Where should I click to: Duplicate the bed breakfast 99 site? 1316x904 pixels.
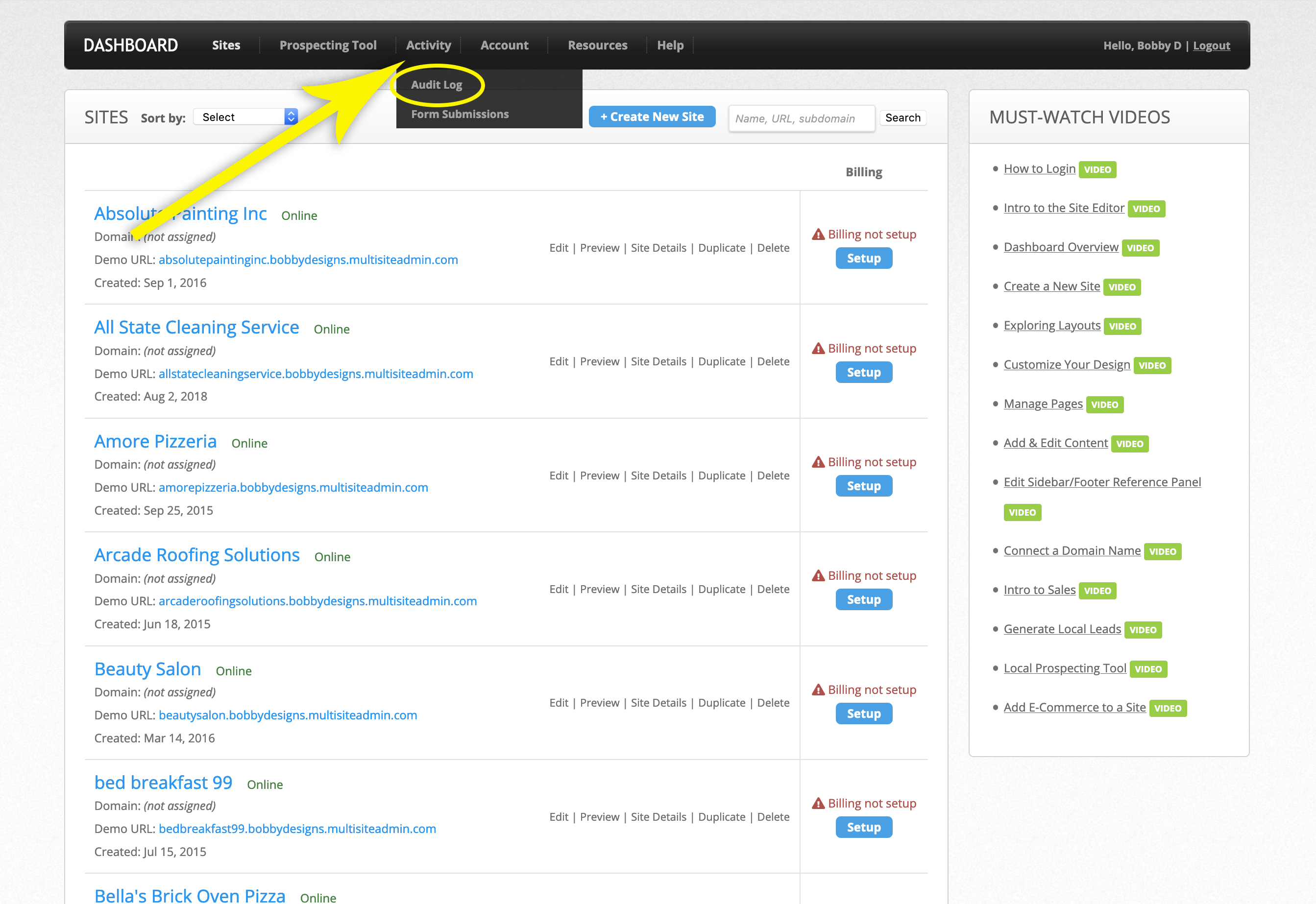(x=722, y=817)
